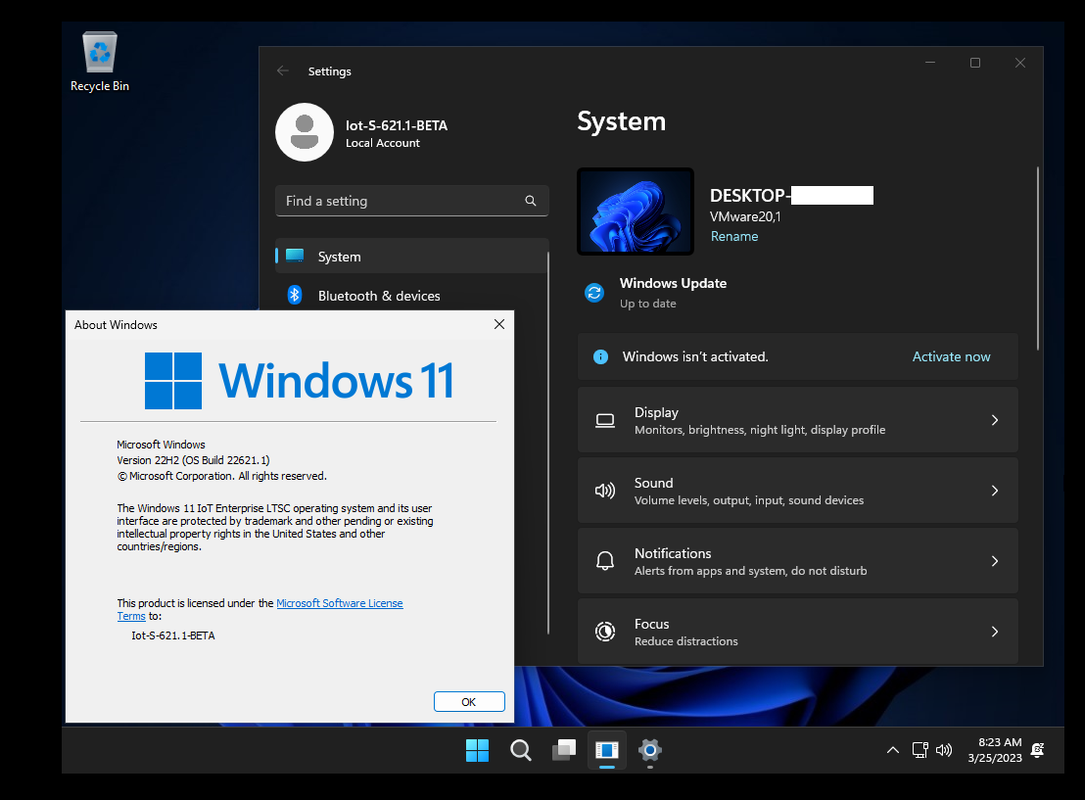Click the Settings page vertical scrollbar

[1038, 258]
